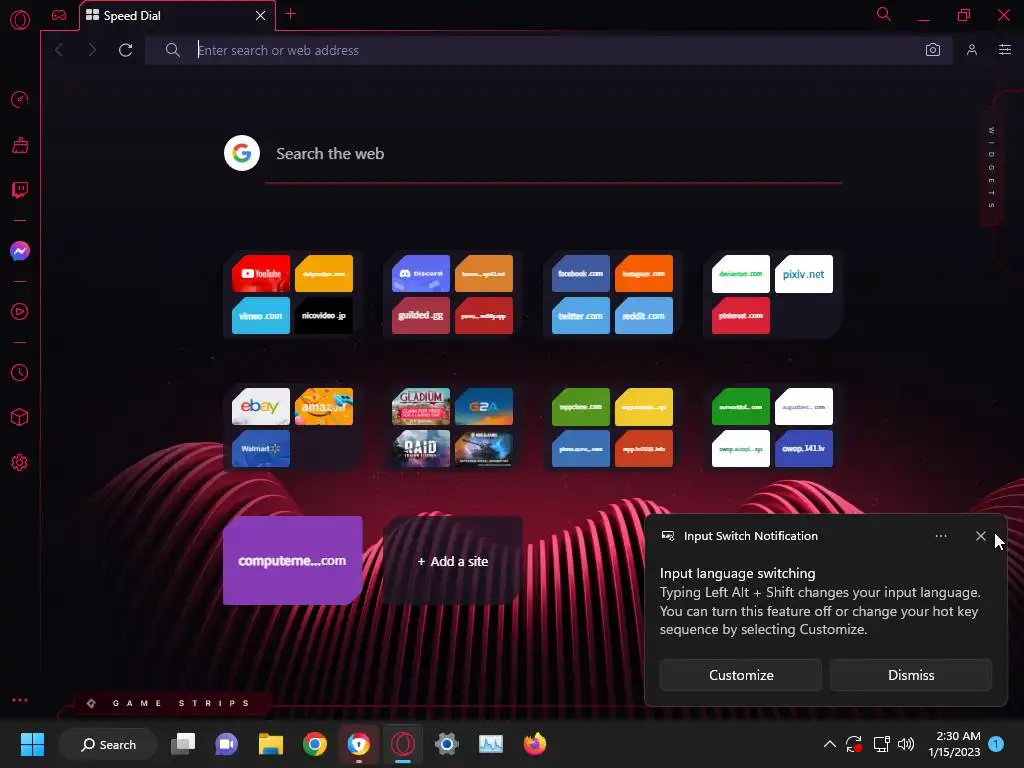Viewport: 1024px width, 768px height.
Task: Open Settings gear in Opera sidebar
Action: point(20,462)
